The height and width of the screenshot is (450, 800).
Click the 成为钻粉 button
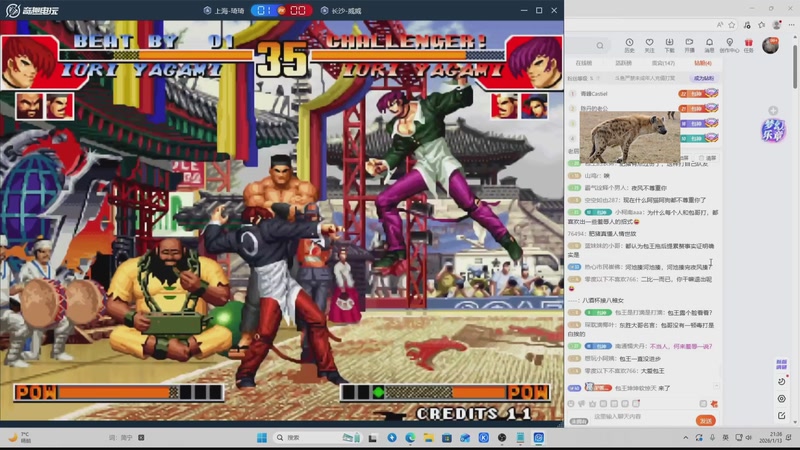point(704,78)
